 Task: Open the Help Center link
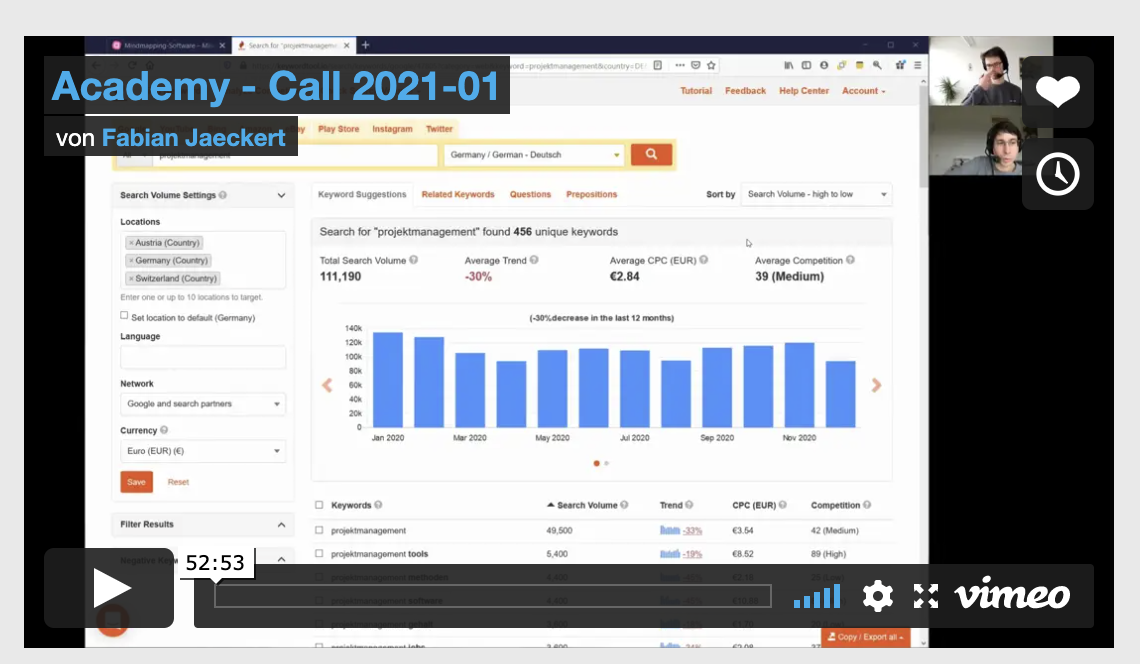[804, 91]
